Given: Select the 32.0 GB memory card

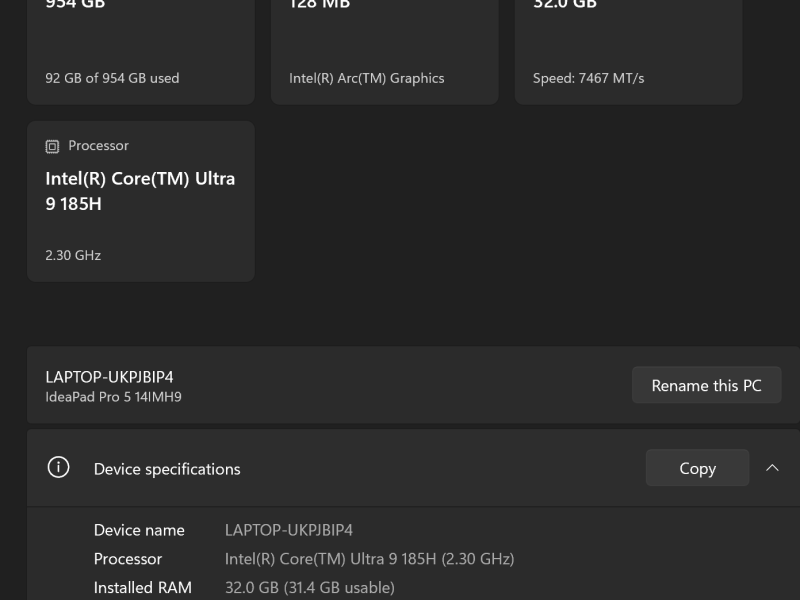Looking at the screenshot, I should tap(628, 50).
